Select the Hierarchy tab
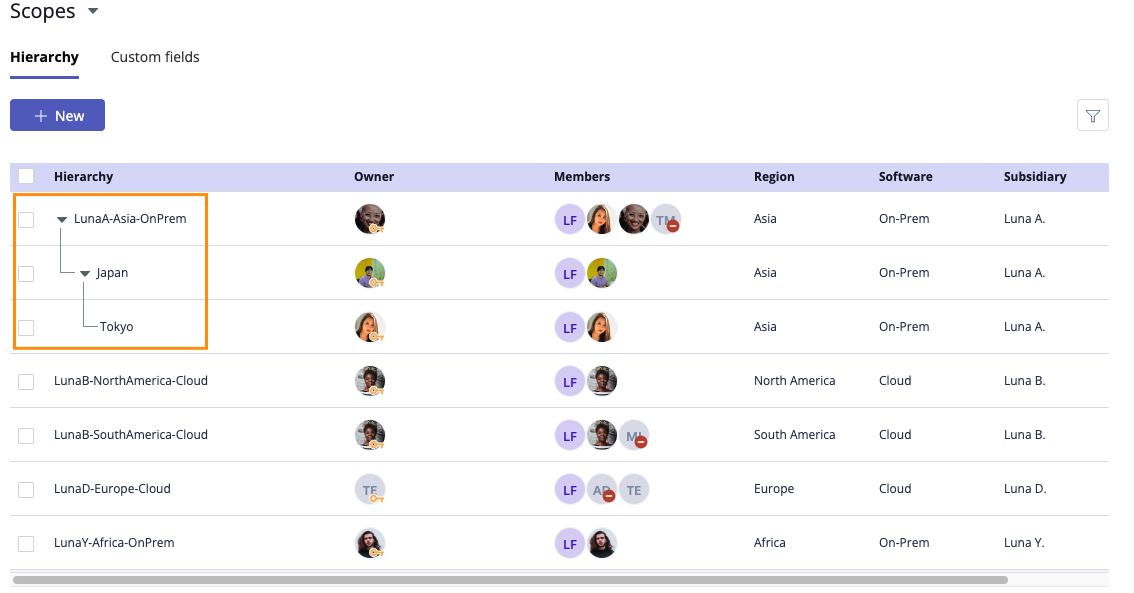1134x593 pixels. coord(44,57)
